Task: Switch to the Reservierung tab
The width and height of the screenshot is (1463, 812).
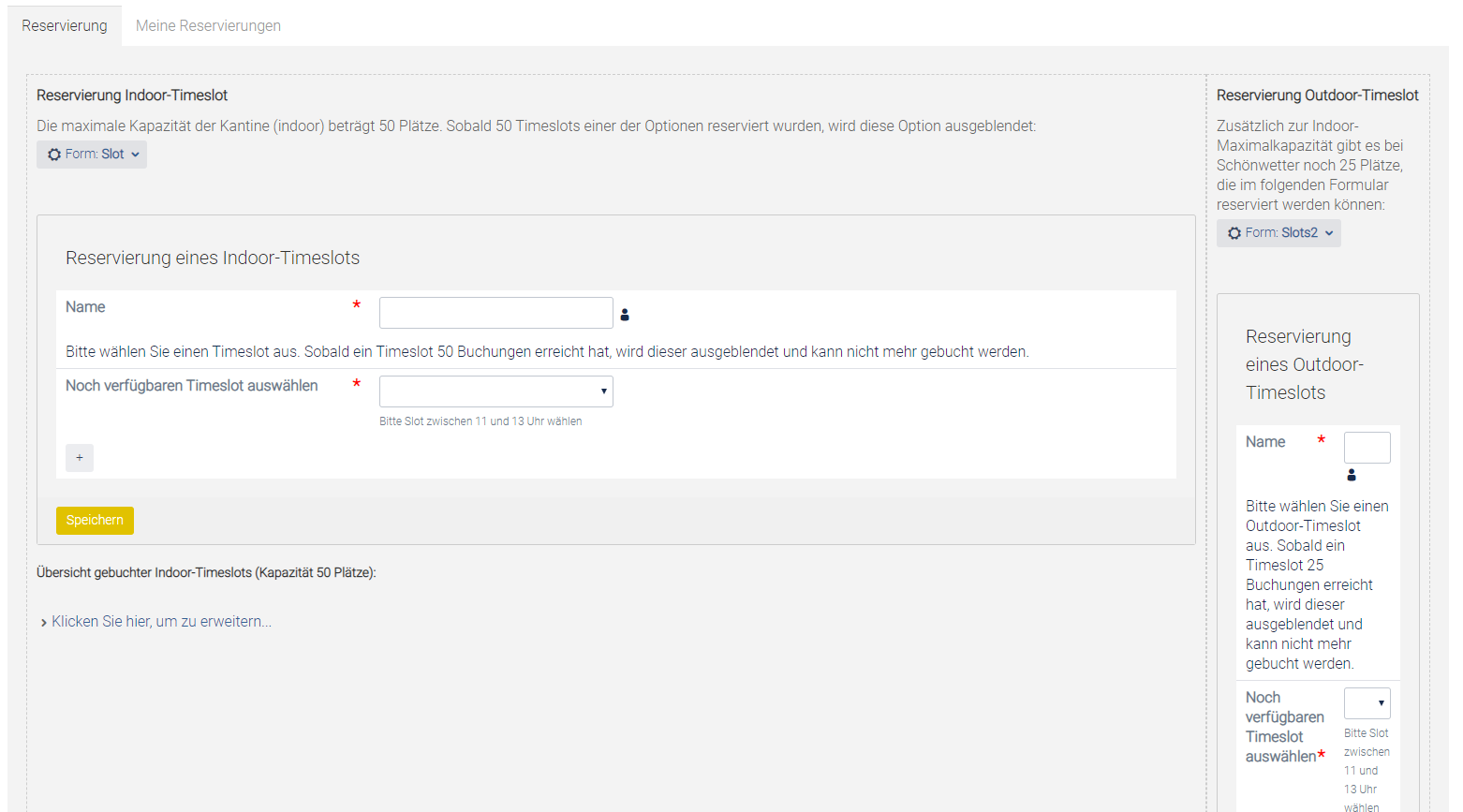Action: click(65, 26)
